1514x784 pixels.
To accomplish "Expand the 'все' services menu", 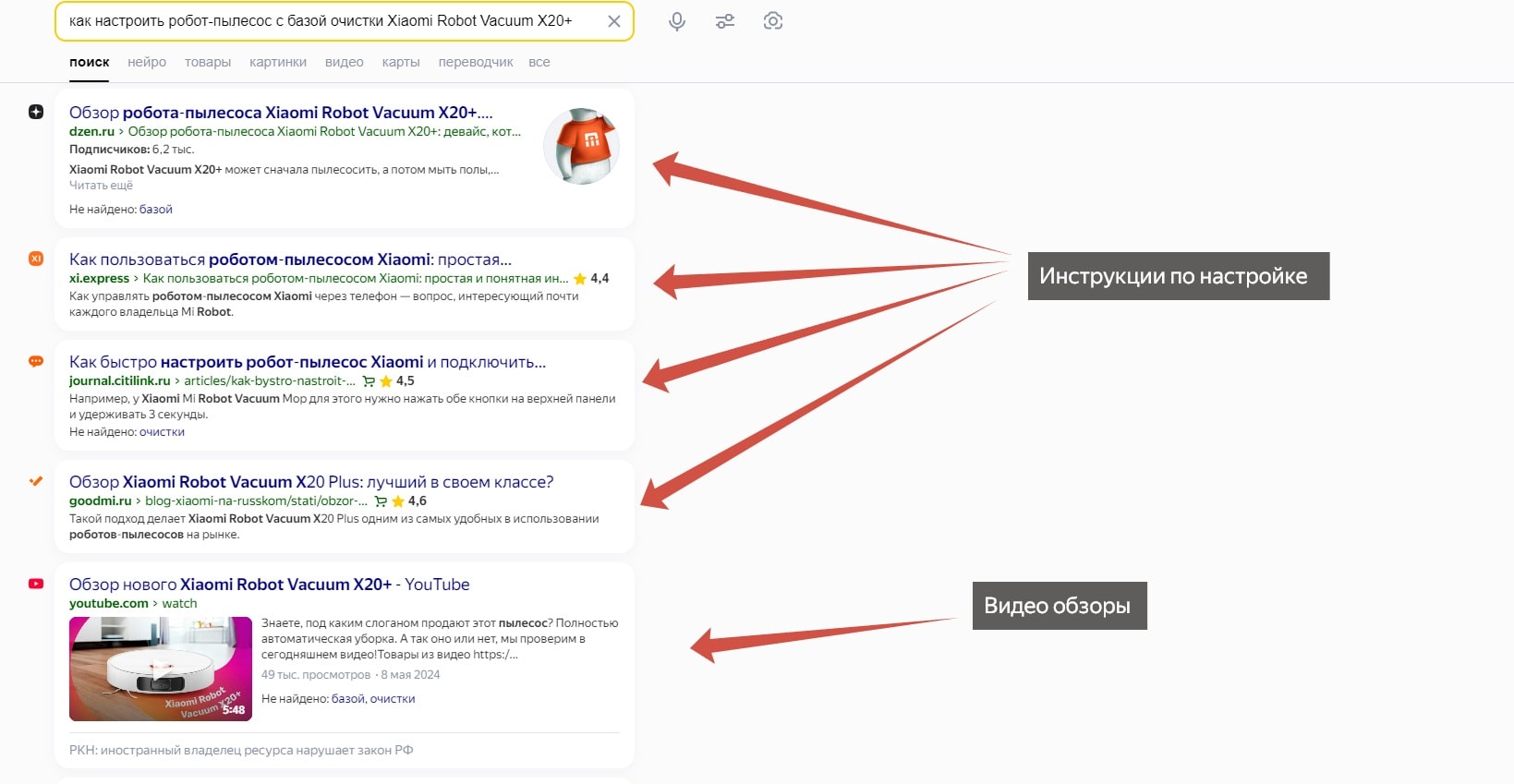I will [539, 62].
